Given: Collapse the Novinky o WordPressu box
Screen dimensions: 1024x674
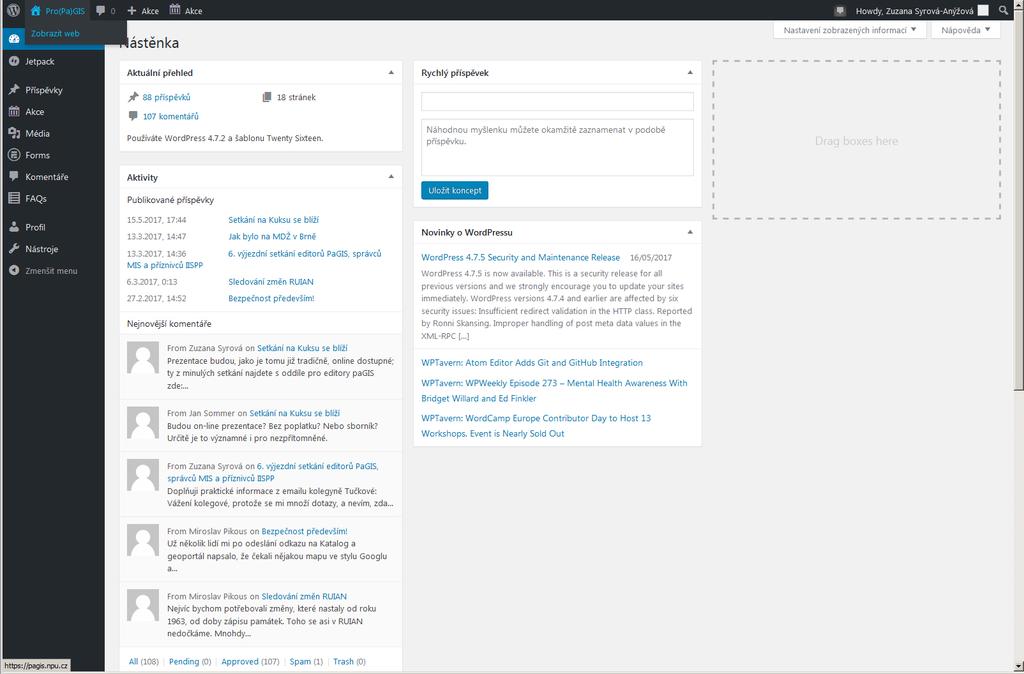Looking at the screenshot, I should click(690, 232).
